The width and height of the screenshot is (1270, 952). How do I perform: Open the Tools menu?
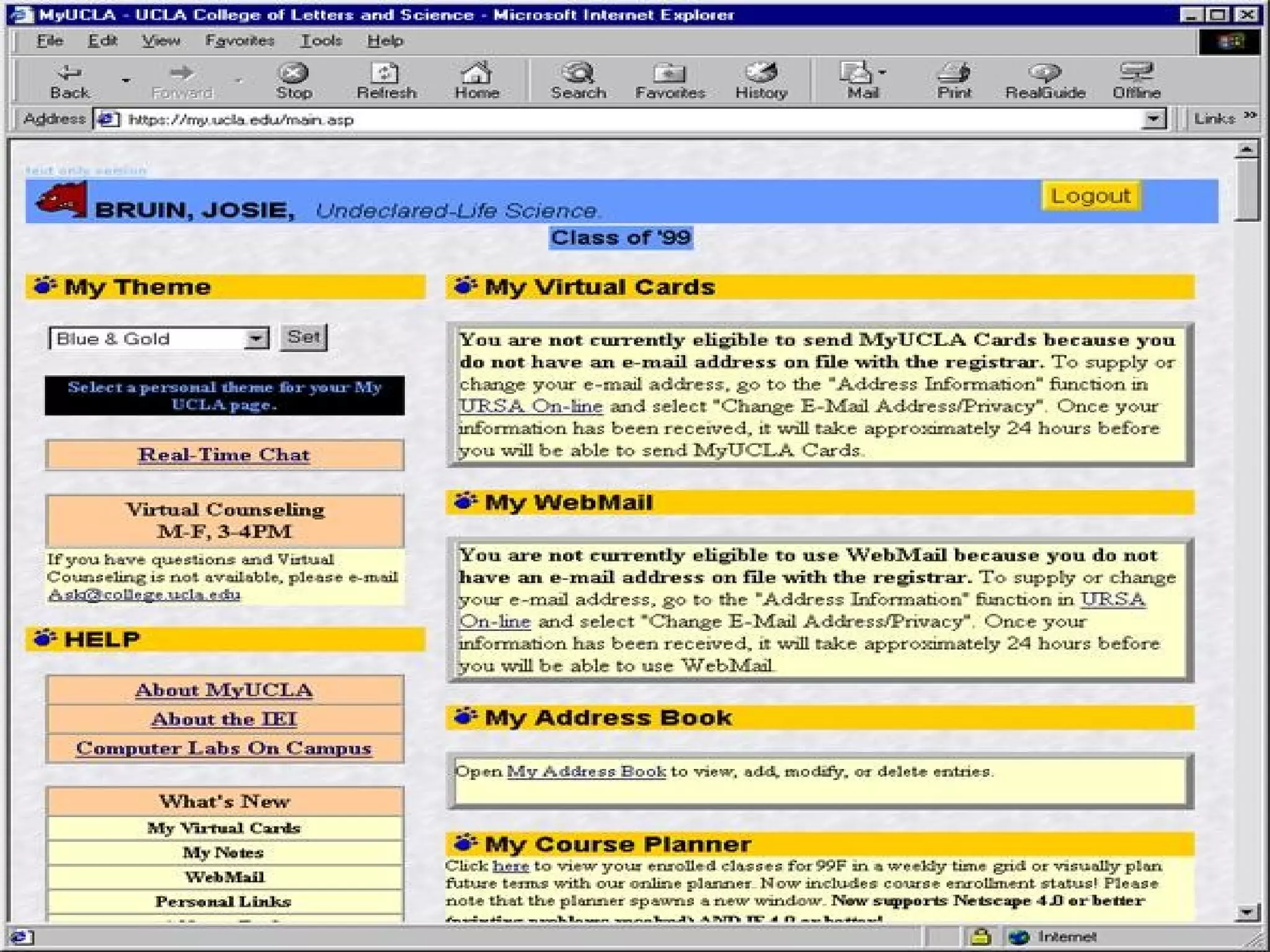click(x=321, y=41)
